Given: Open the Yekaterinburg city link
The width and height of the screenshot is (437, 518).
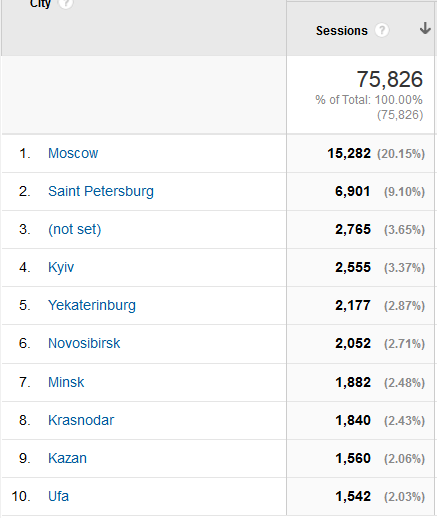Looking at the screenshot, I should point(92,306).
